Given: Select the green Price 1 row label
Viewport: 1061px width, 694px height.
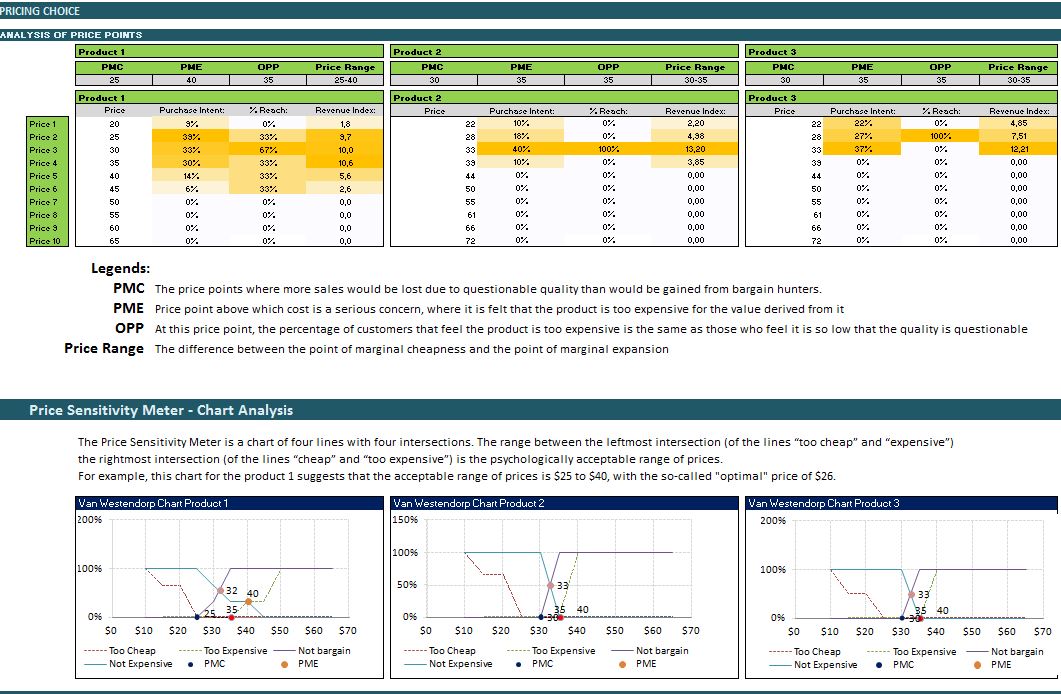Looking at the screenshot, I should 44,124.
